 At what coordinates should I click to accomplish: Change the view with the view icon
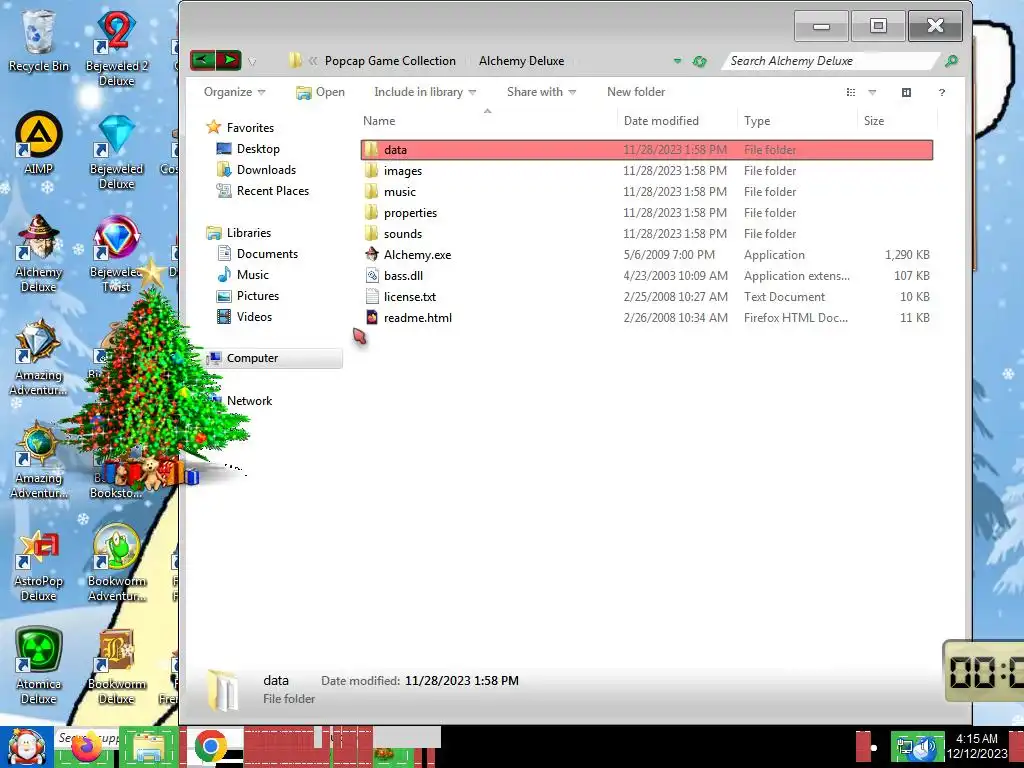coord(850,92)
